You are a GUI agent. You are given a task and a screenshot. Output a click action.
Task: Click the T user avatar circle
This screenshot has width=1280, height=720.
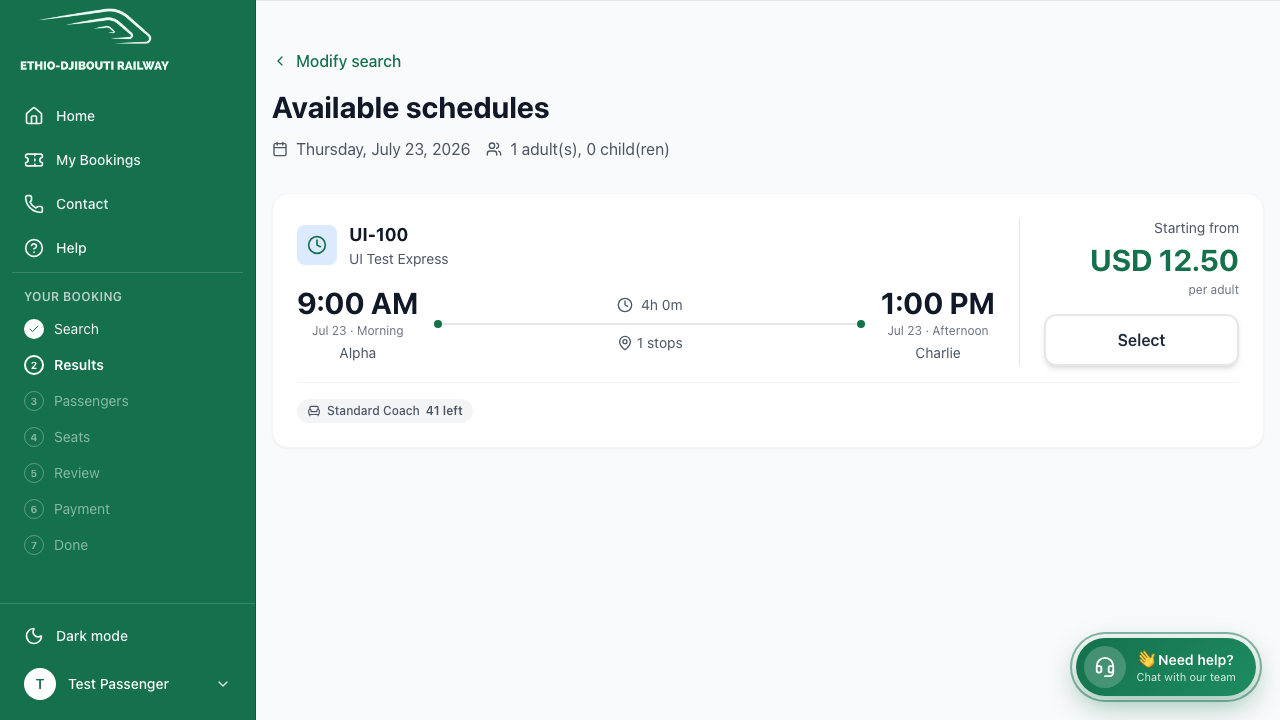click(40, 684)
